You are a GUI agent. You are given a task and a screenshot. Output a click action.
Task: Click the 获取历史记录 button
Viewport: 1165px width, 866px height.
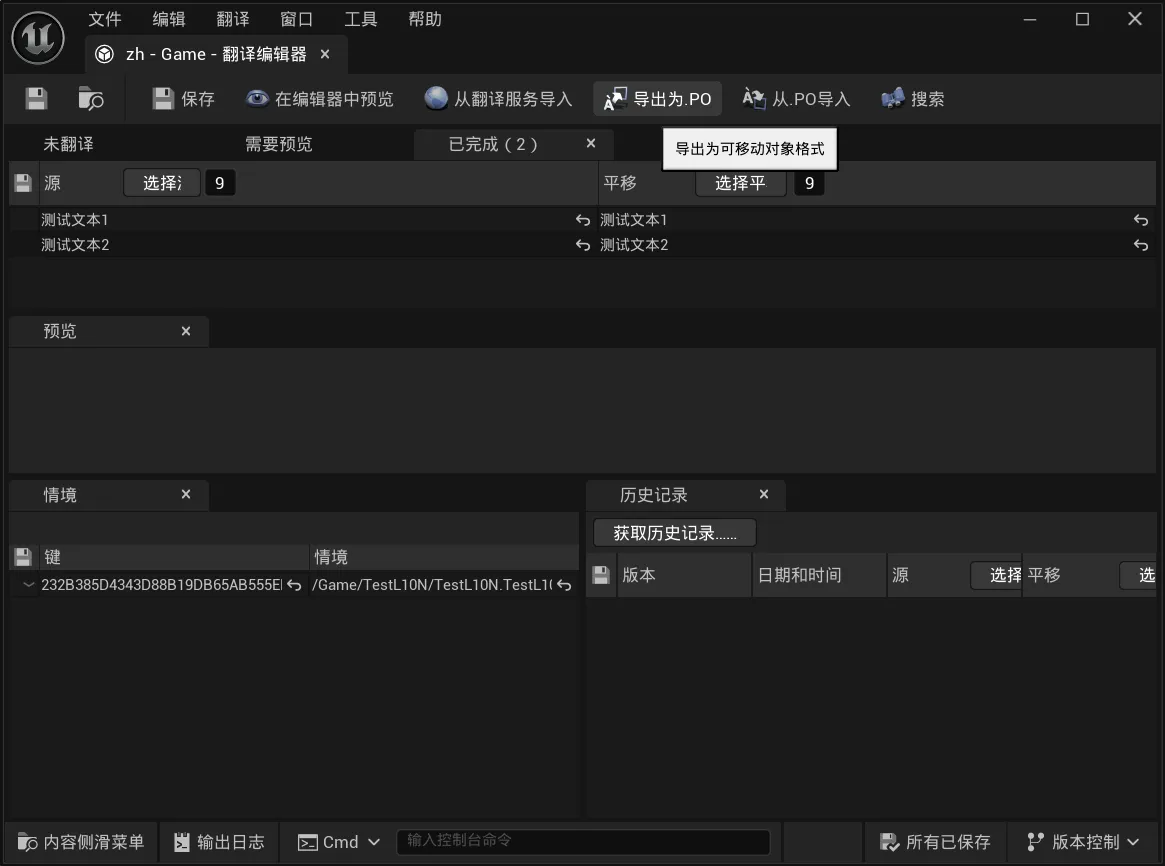pos(673,531)
